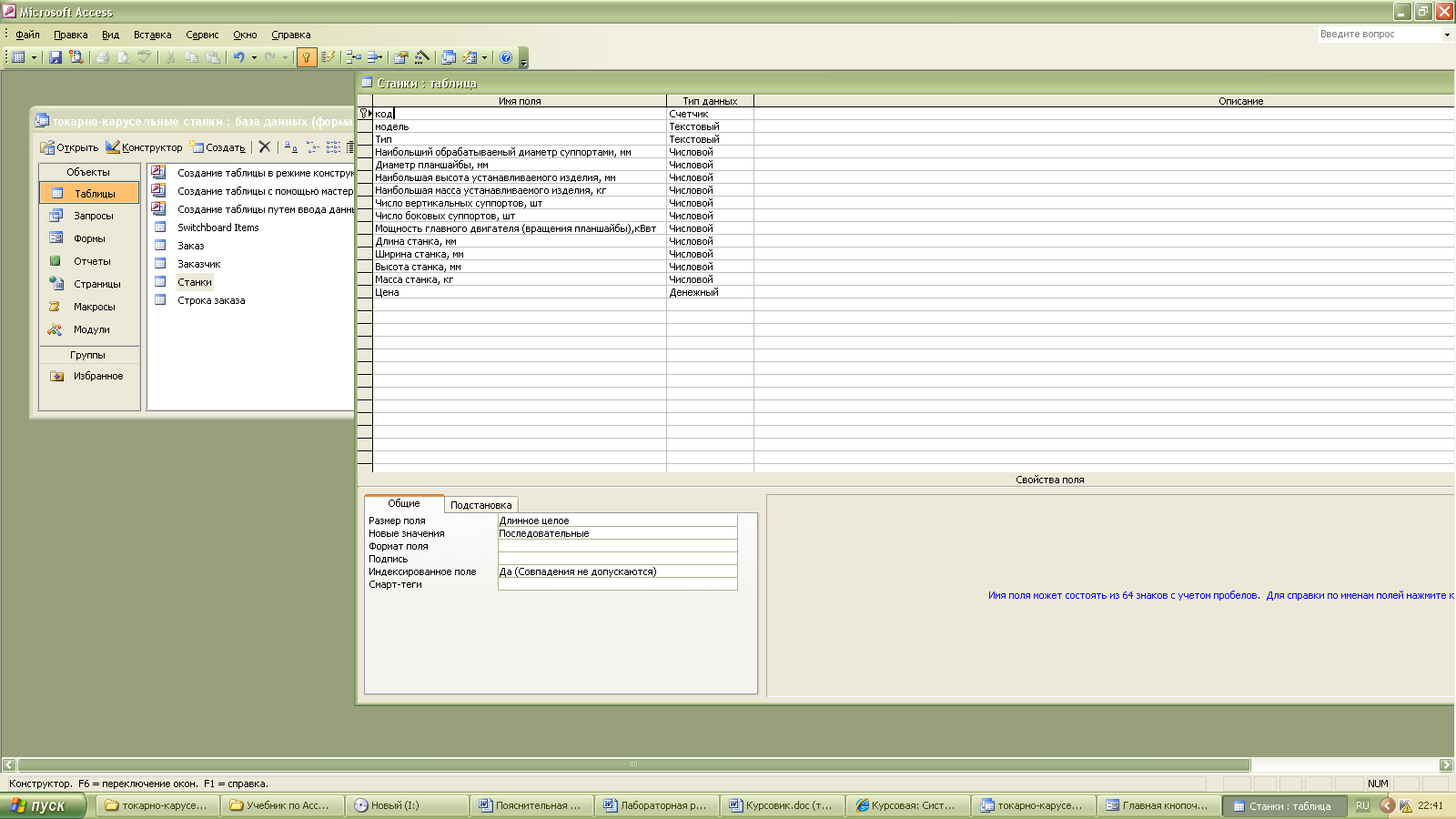Open the View mode dropdown arrow
Viewport: 1456px width, 819px height.
pos(35,57)
